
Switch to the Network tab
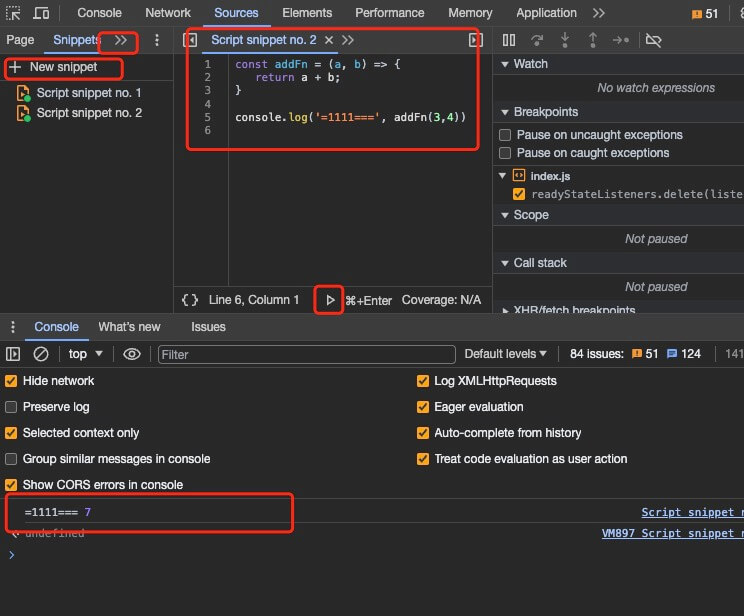point(167,13)
